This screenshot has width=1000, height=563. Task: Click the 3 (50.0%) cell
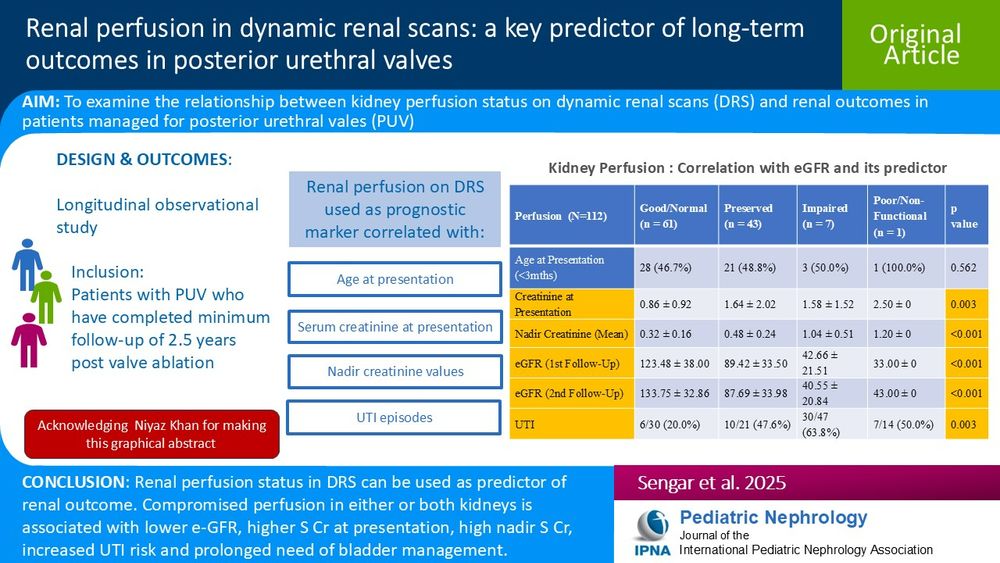832,268
